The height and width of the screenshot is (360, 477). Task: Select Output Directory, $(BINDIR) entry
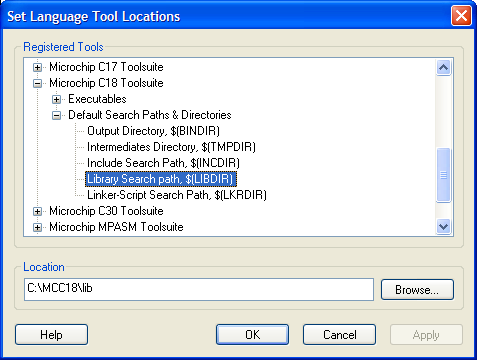(153, 131)
